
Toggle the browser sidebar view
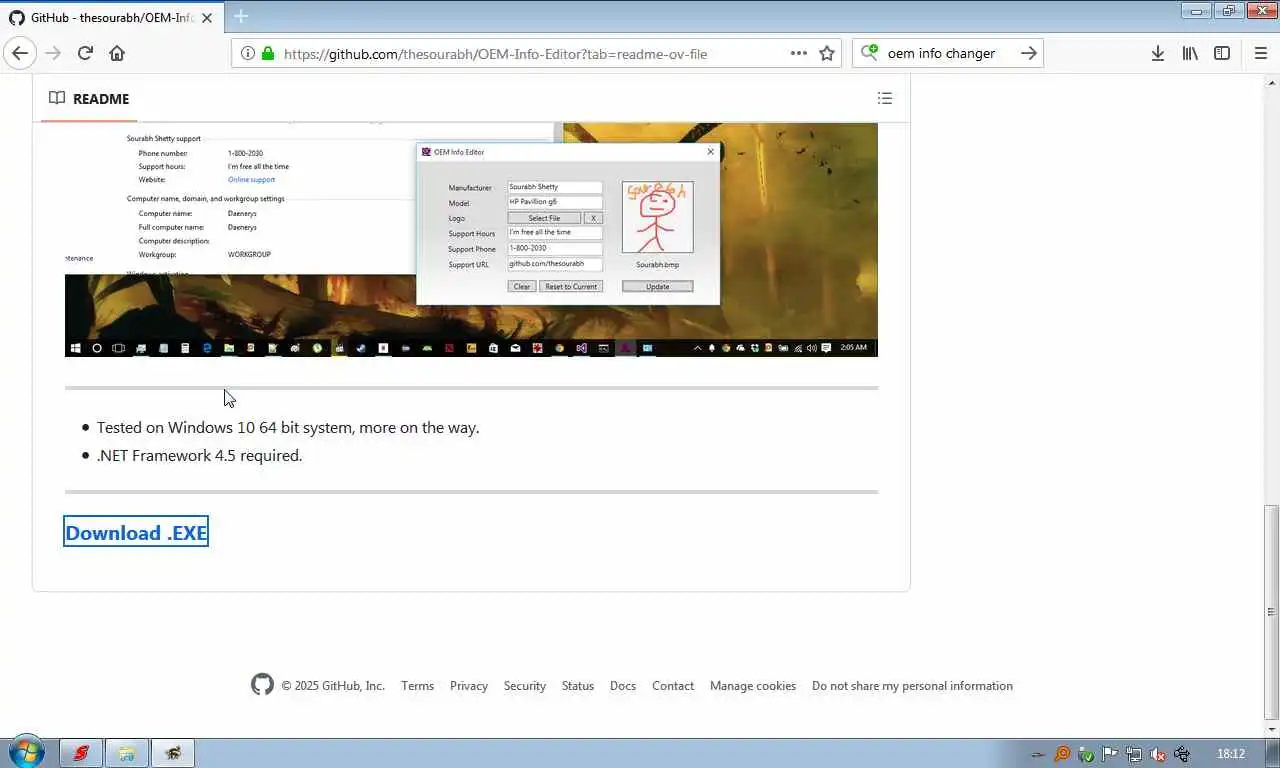pos(1222,53)
